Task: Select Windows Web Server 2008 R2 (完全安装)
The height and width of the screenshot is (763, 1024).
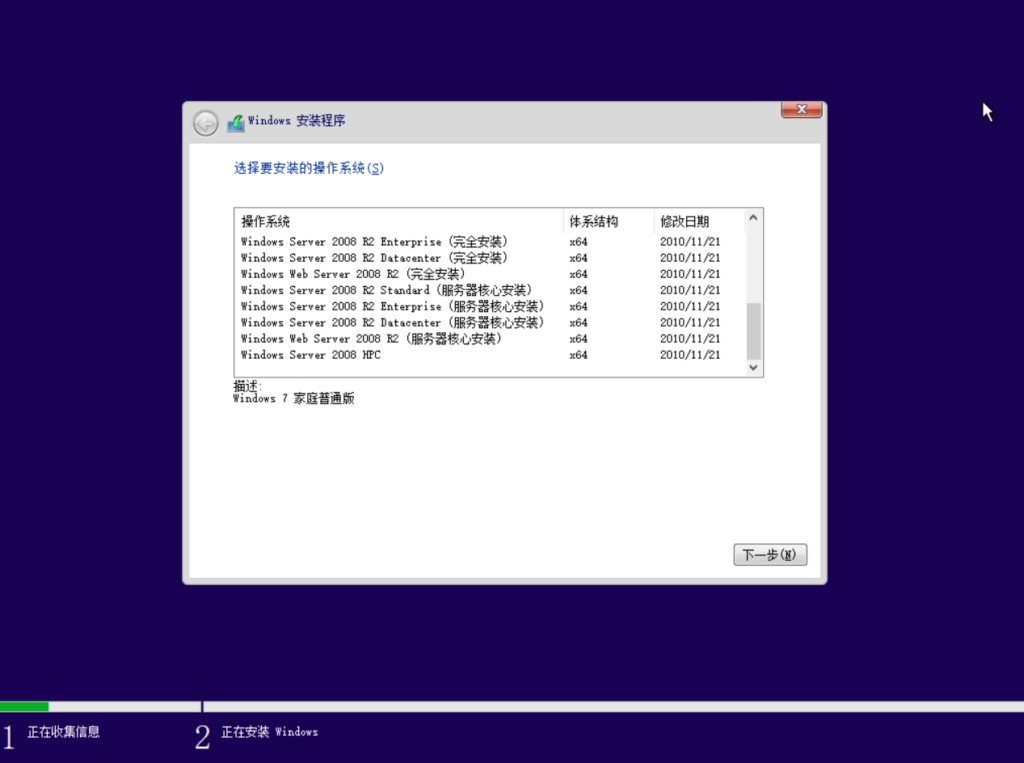Action: (x=352, y=274)
